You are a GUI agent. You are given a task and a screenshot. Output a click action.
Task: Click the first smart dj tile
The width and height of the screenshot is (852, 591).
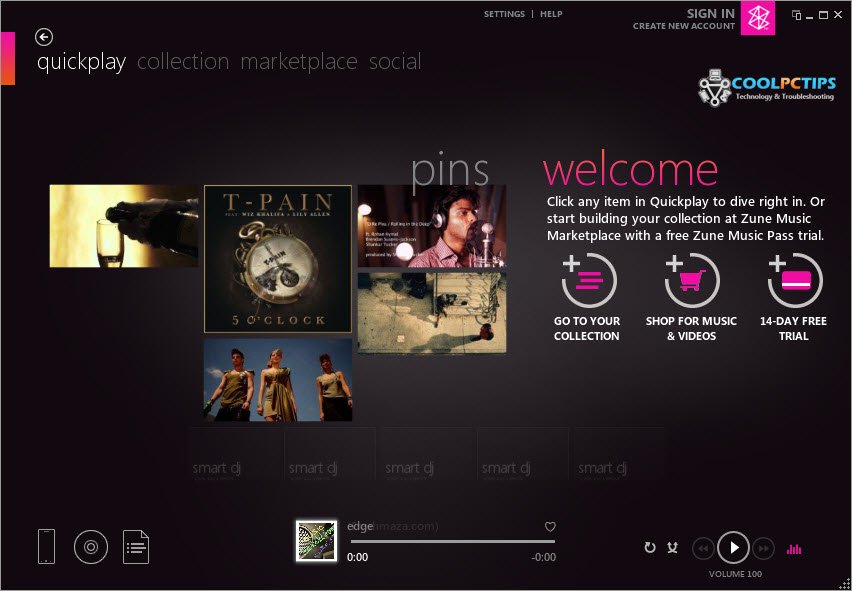click(x=236, y=454)
